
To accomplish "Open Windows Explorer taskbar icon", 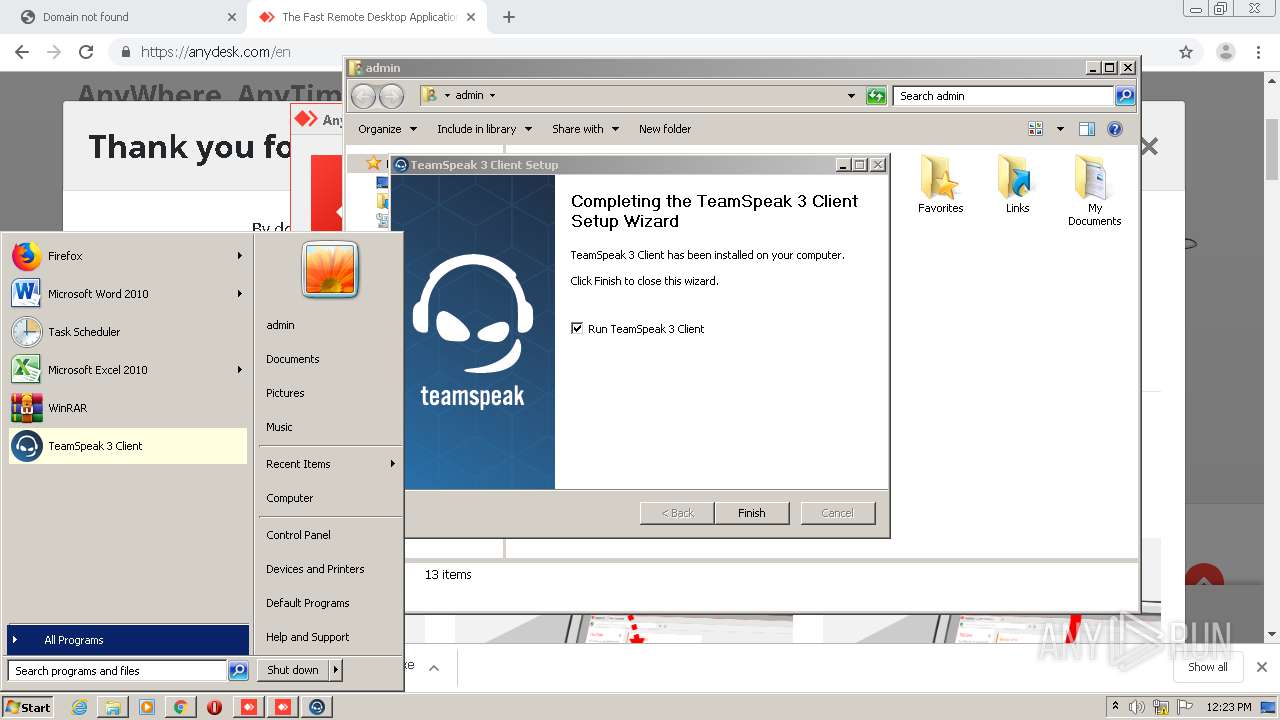I will [x=113, y=707].
